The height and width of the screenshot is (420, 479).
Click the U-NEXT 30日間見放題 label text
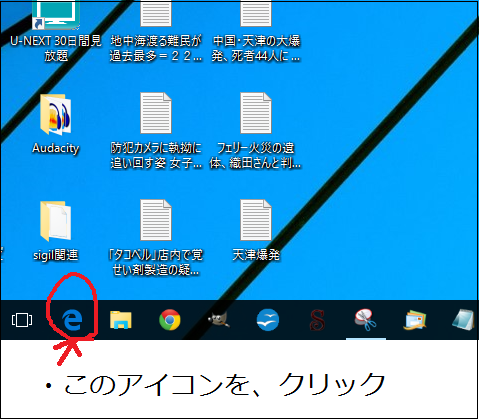56,48
